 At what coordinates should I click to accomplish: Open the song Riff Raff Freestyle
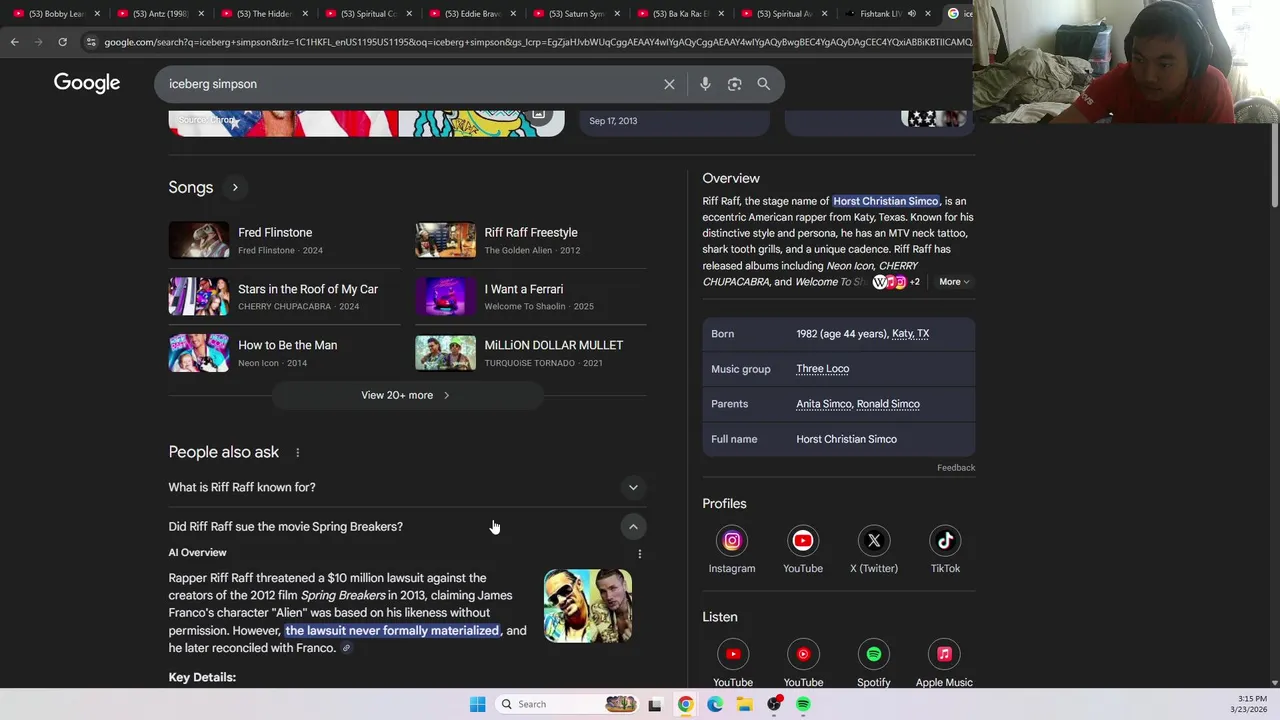[531, 233]
